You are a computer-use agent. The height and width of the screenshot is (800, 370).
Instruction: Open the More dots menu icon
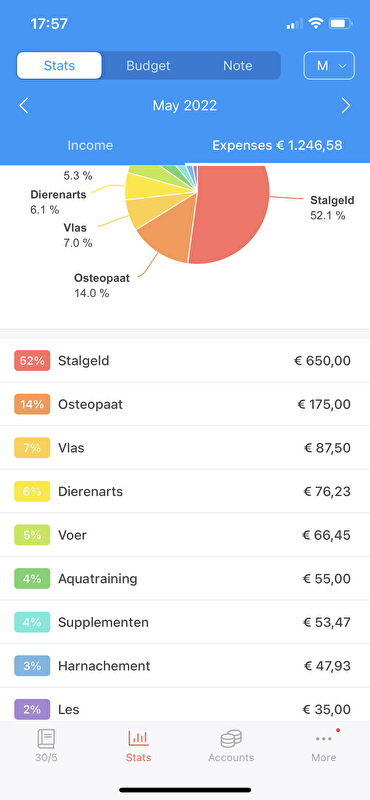click(324, 738)
